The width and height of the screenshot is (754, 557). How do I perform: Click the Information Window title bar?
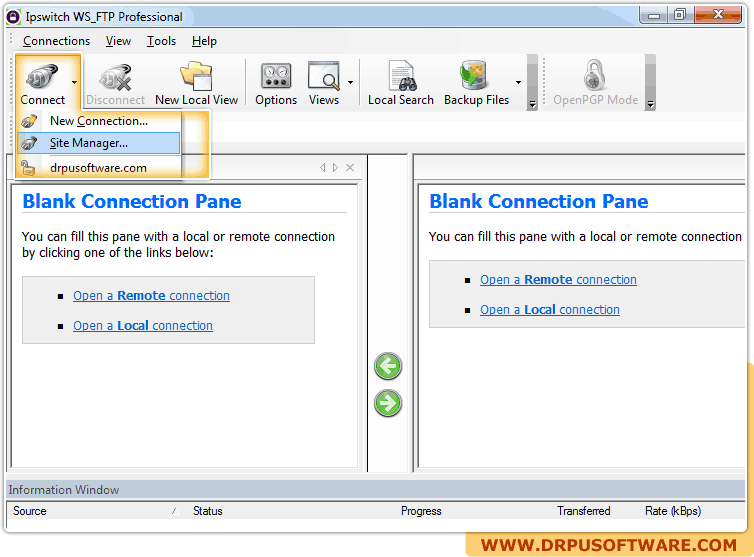[375, 490]
